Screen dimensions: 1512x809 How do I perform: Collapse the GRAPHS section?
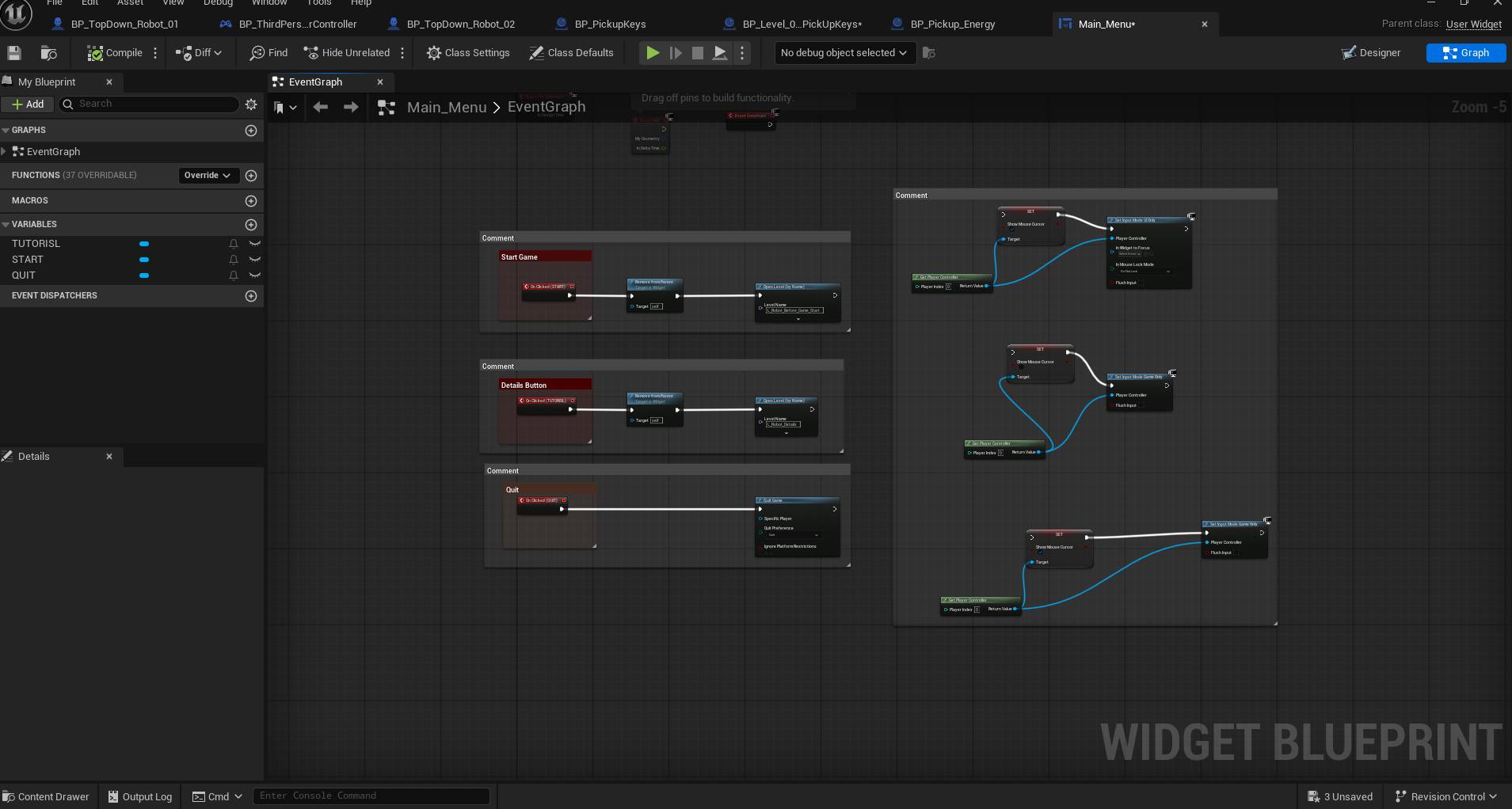click(x=6, y=130)
